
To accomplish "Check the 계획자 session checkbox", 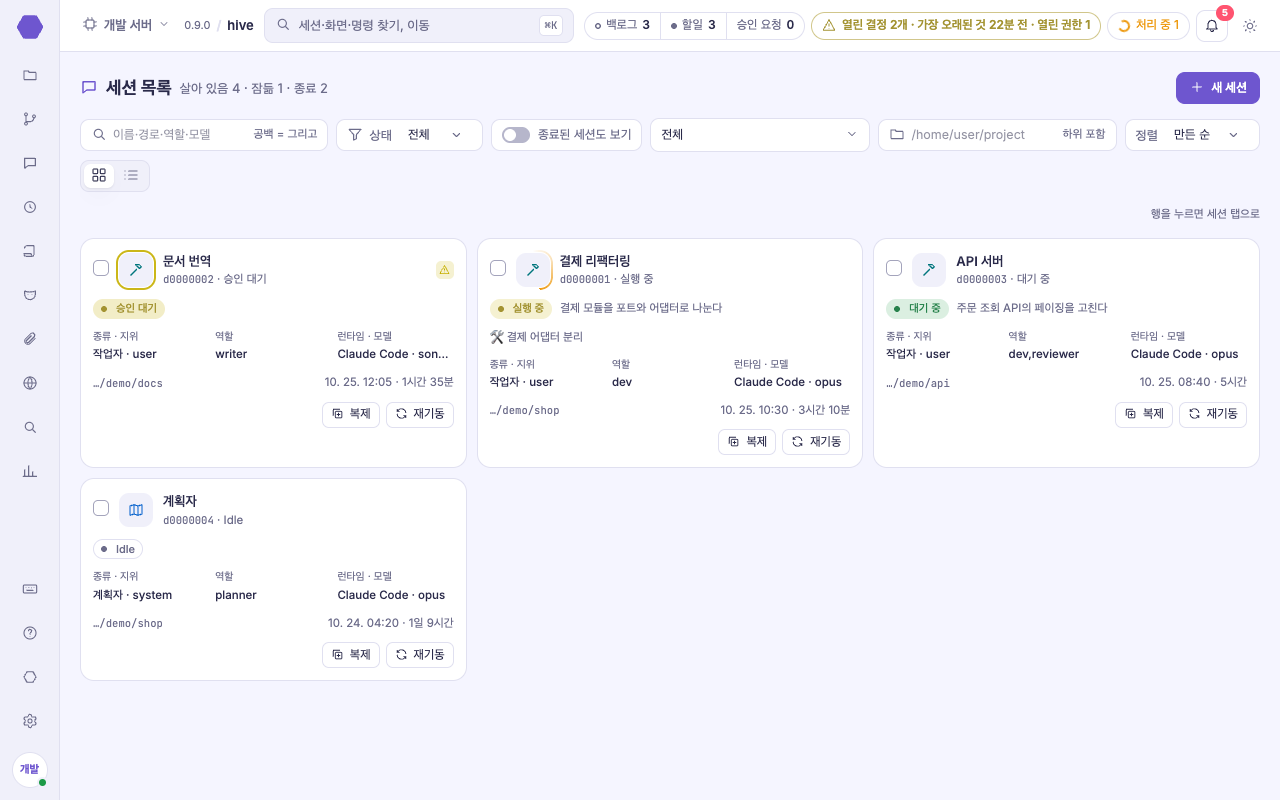I will pyautogui.click(x=101, y=508).
